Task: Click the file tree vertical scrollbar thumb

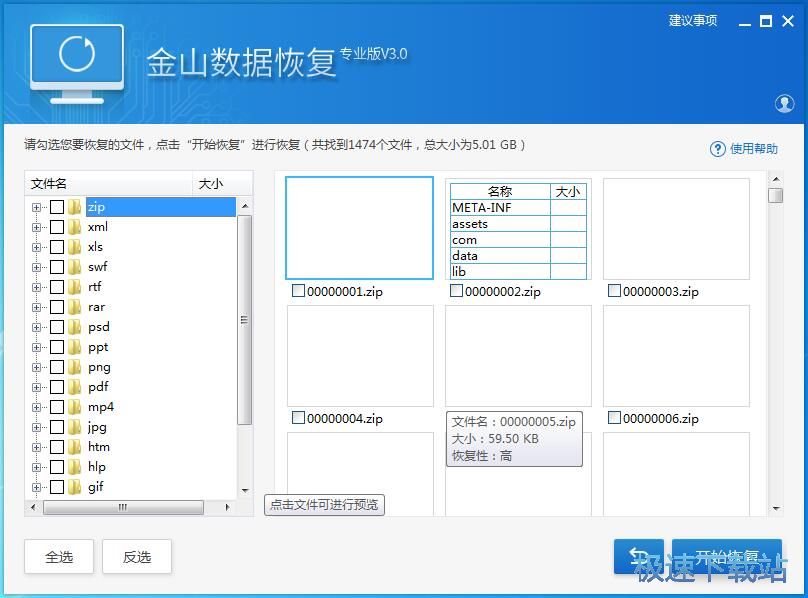Action: [245, 320]
